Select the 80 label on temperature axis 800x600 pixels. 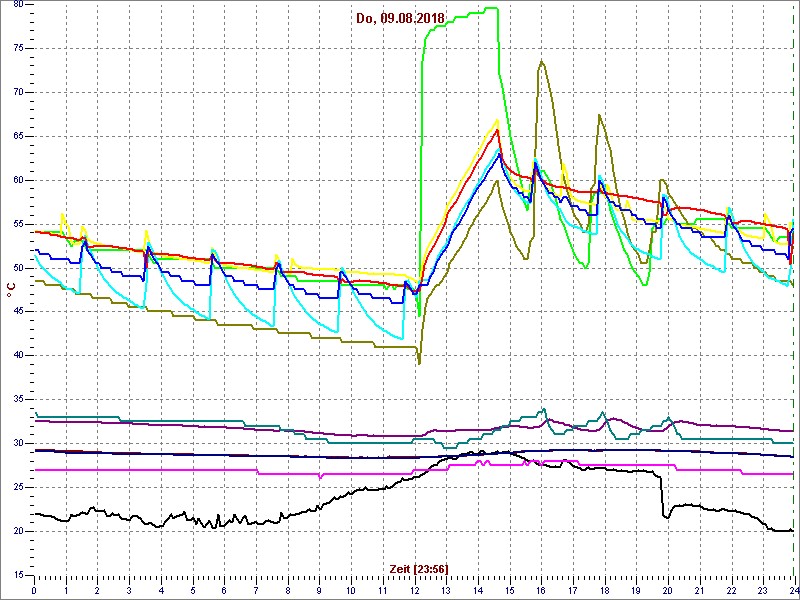18,5
